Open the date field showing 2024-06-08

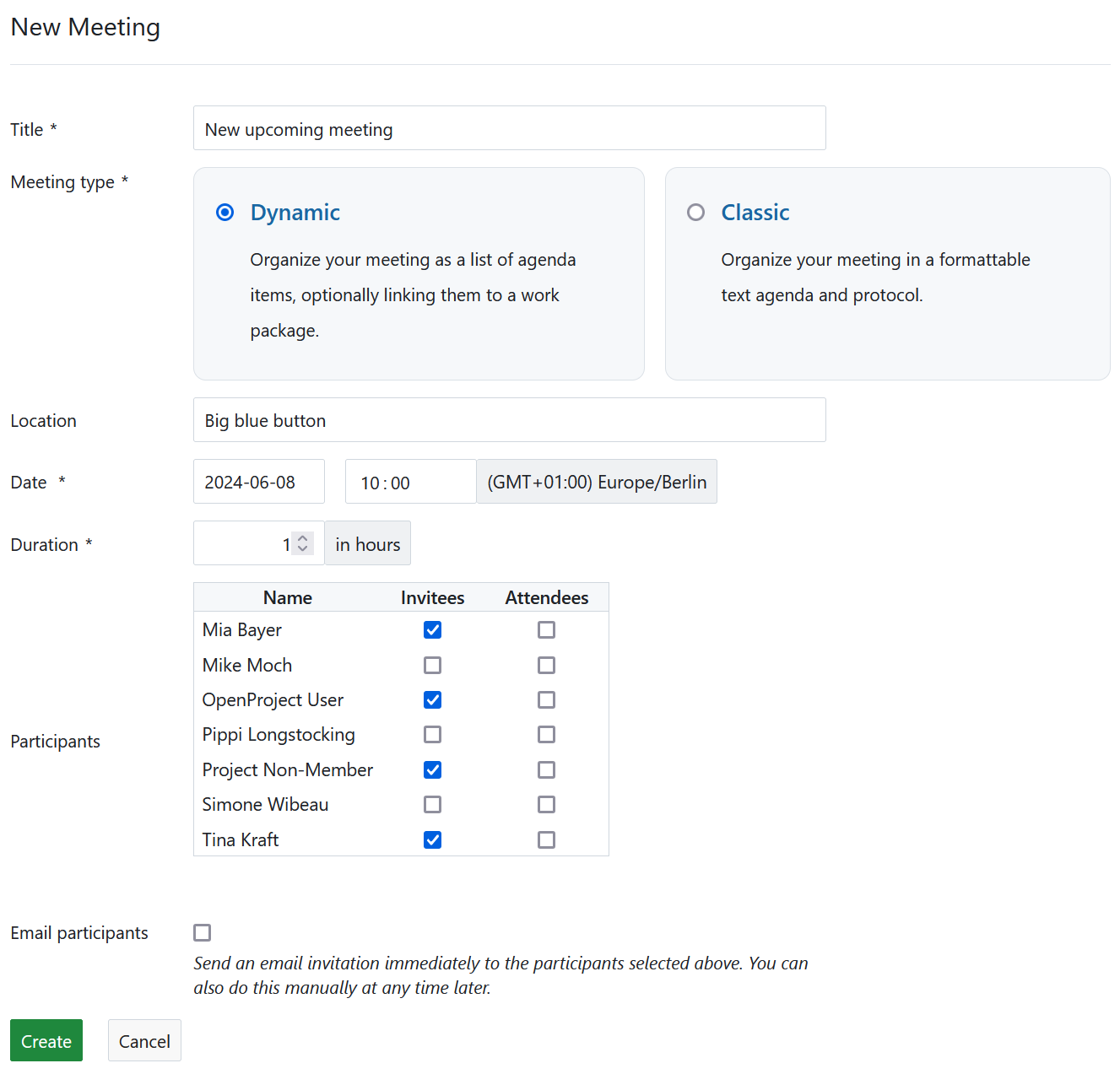coord(258,482)
